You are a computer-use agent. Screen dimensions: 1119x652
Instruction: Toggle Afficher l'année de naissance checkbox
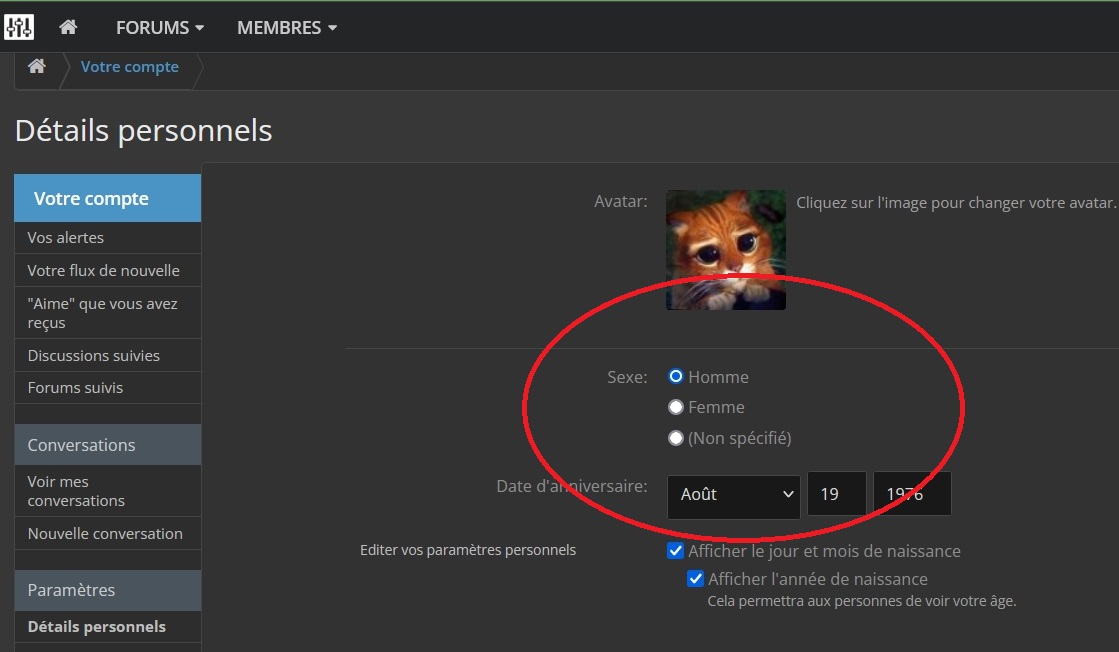pos(695,579)
